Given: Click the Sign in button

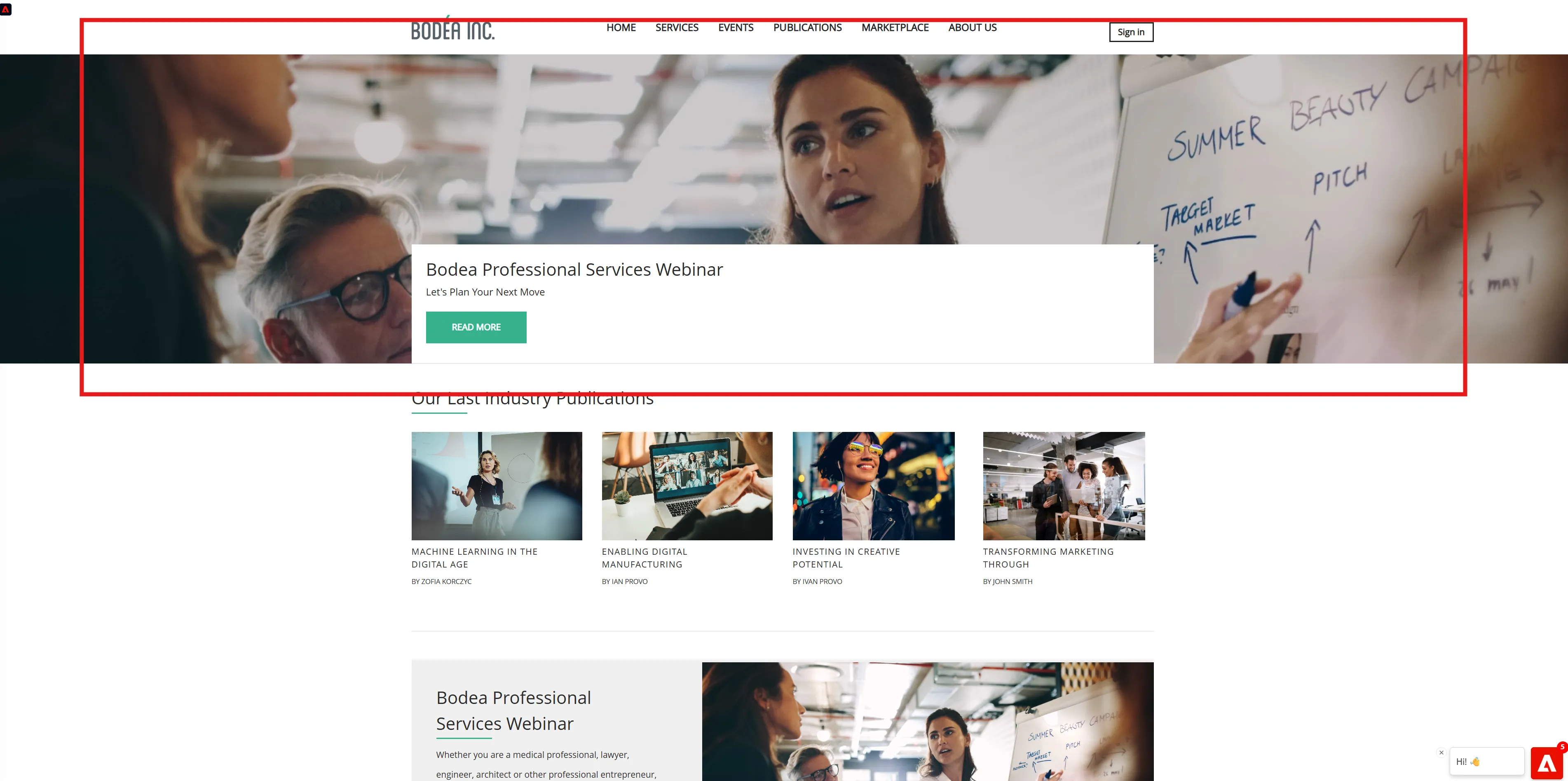Looking at the screenshot, I should tap(1131, 32).
